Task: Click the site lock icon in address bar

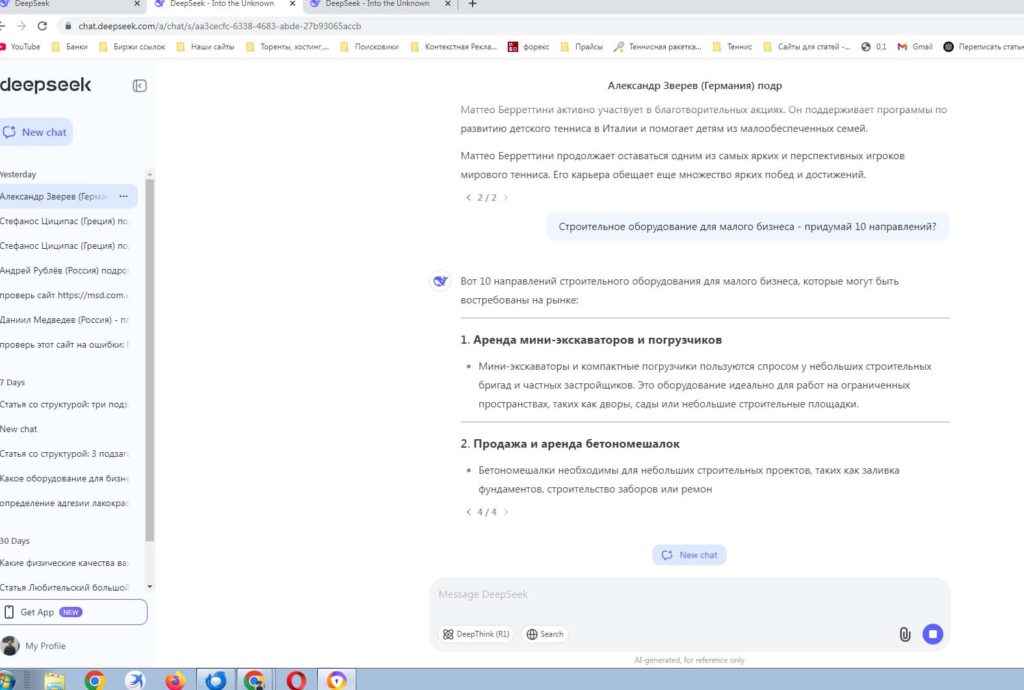Action: tap(67, 26)
